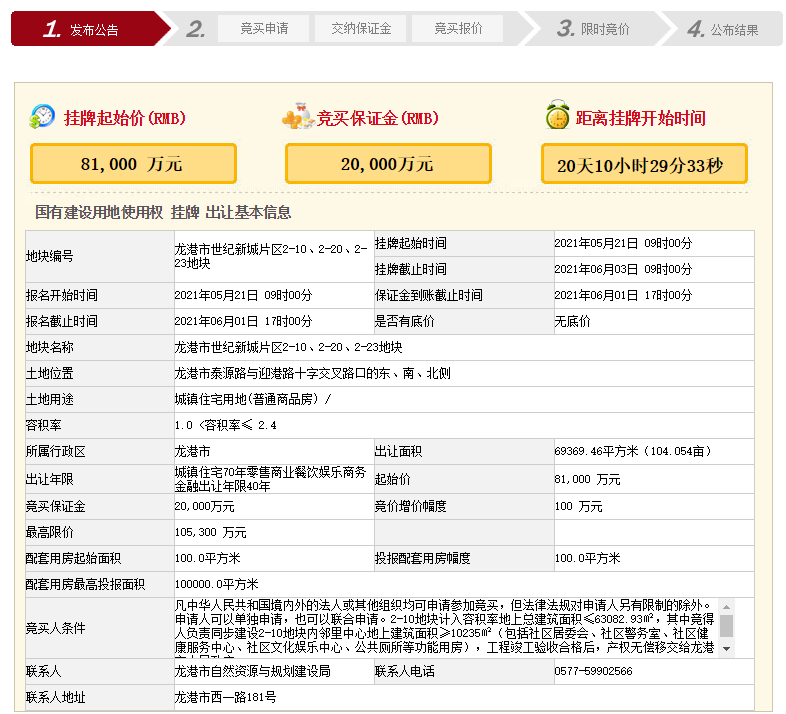The height and width of the screenshot is (714, 786).
Task: Click the 所属行政区 value 龙港市
Action: pyautogui.click(x=192, y=451)
